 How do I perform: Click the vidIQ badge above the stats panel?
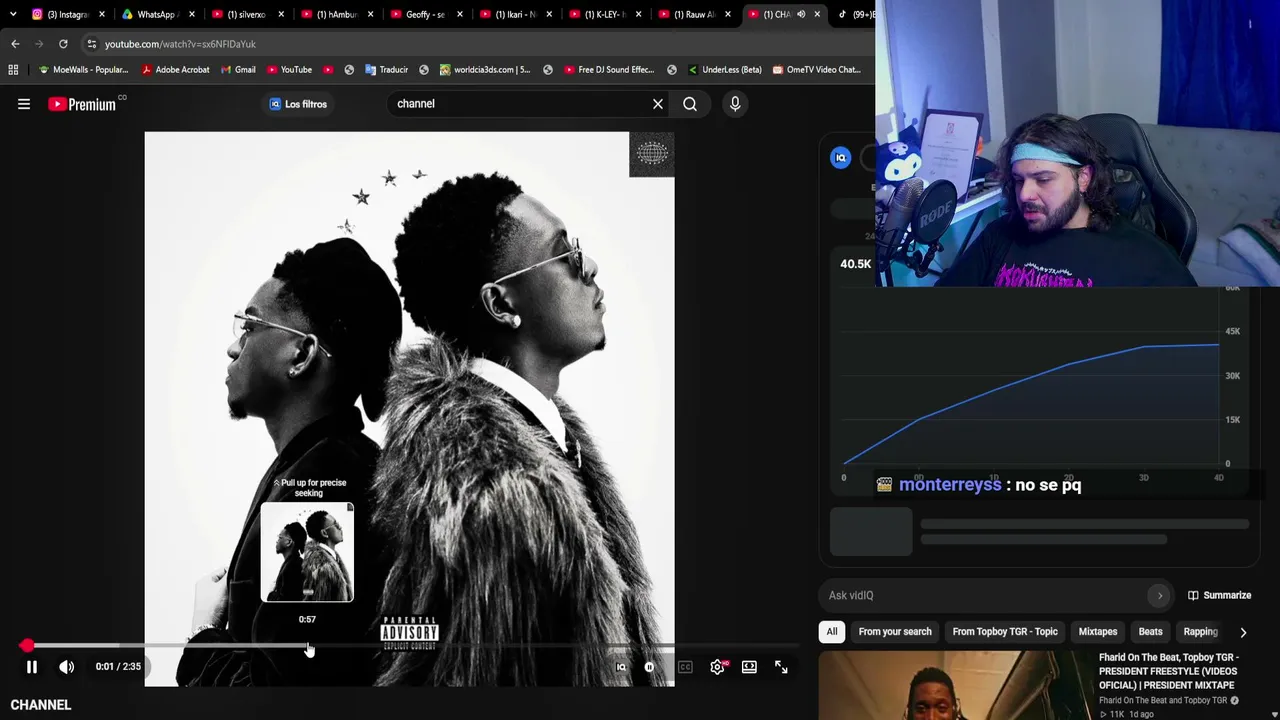[840, 158]
